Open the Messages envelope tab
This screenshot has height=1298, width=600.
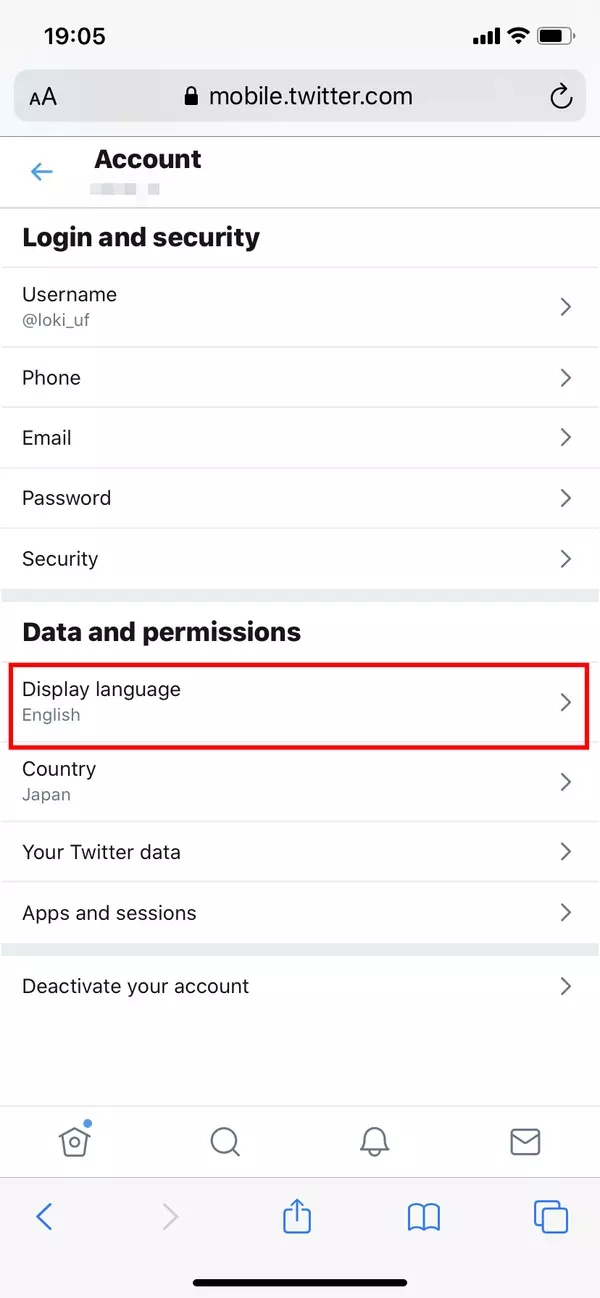tap(525, 1141)
